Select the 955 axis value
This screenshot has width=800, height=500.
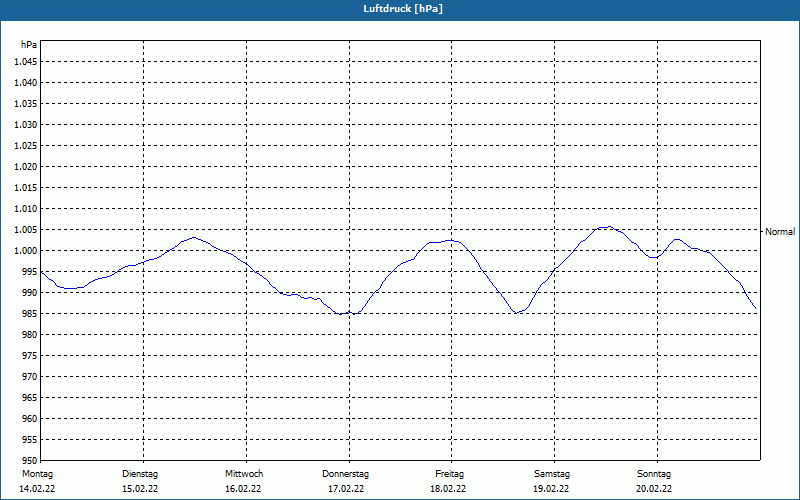pos(30,439)
